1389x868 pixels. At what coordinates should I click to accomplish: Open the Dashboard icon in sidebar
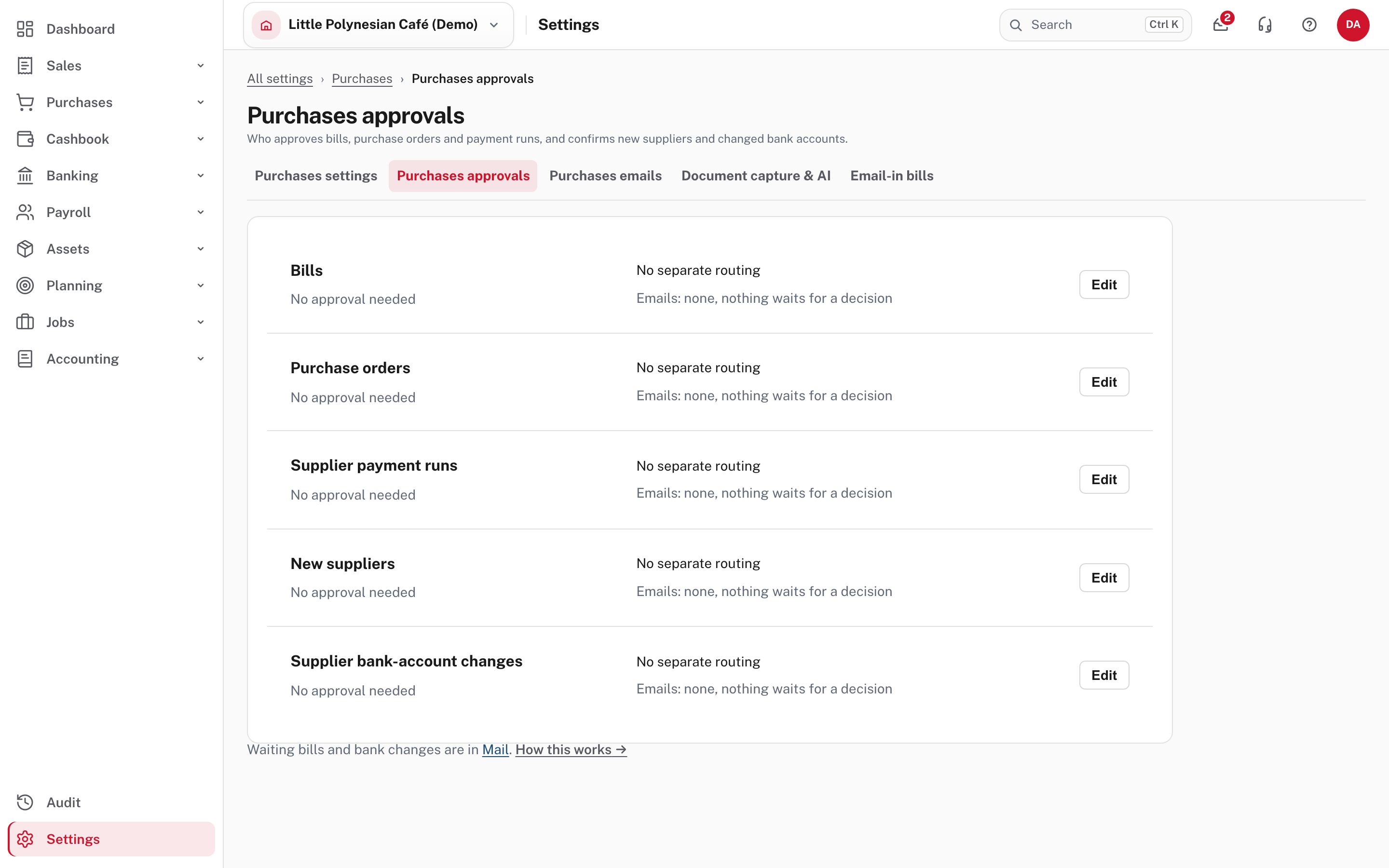point(25,29)
